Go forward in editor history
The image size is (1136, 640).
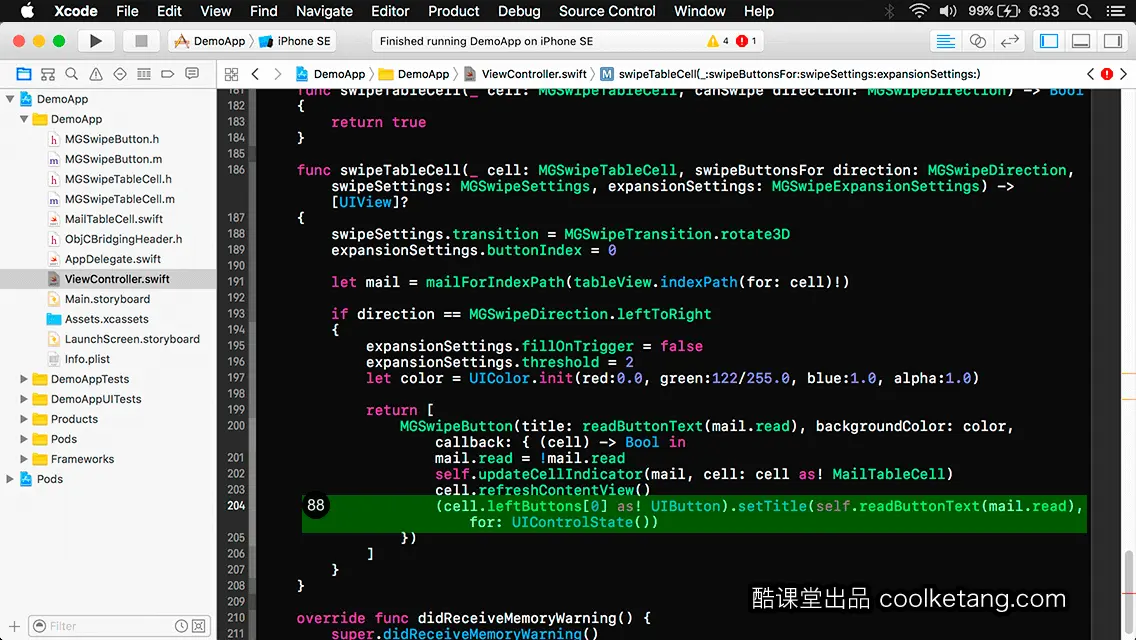tap(277, 74)
